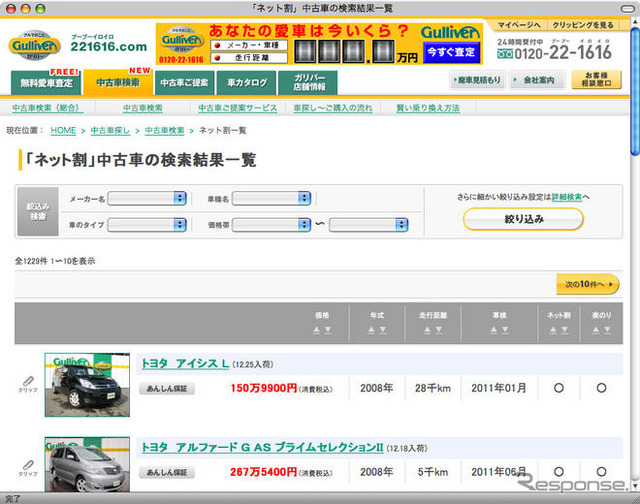Click 今すぐ査定 in the banner
Screen dimensions: 640x504
[x=451, y=52]
